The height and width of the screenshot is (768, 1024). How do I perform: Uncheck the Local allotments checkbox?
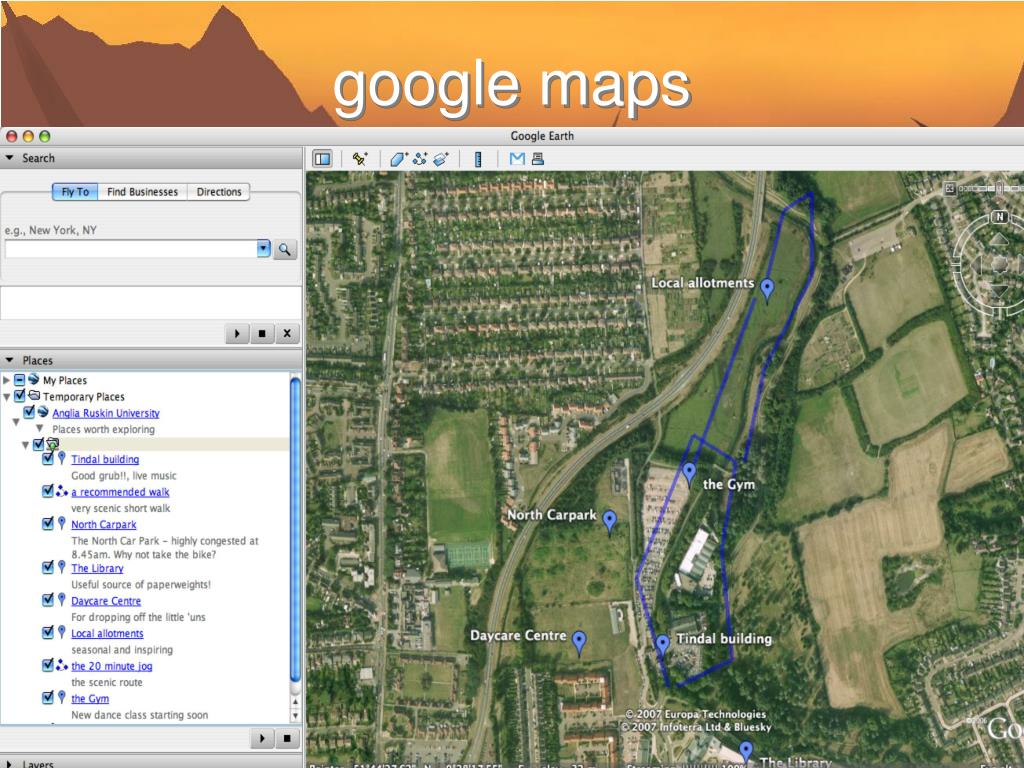pos(48,632)
